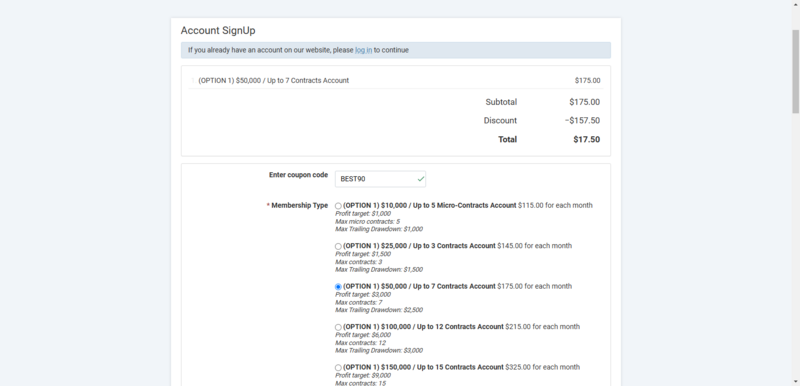Click the $50,000 cart item line in summary
800x386 pixels.
click(x=395, y=81)
